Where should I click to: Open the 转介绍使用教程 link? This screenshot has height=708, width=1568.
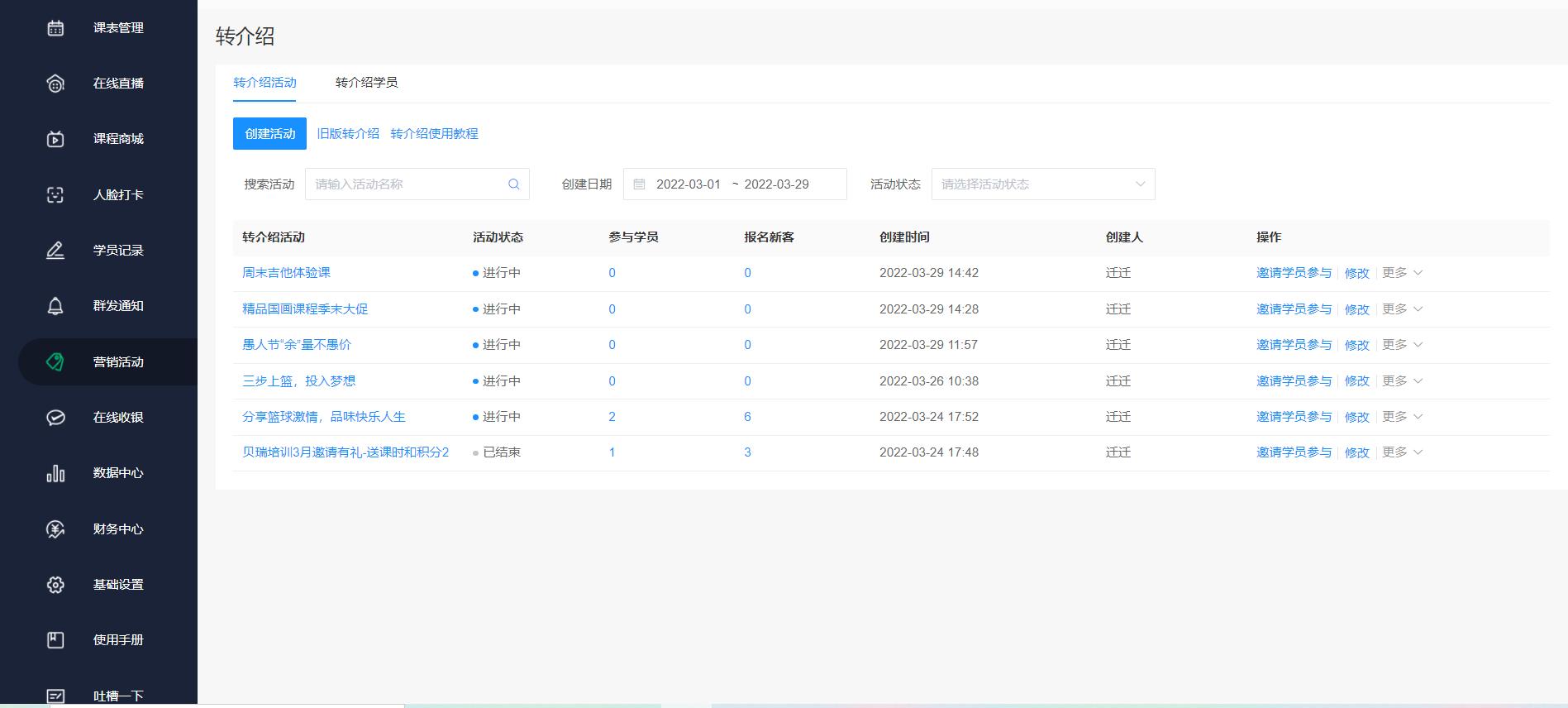pyautogui.click(x=434, y=134)
